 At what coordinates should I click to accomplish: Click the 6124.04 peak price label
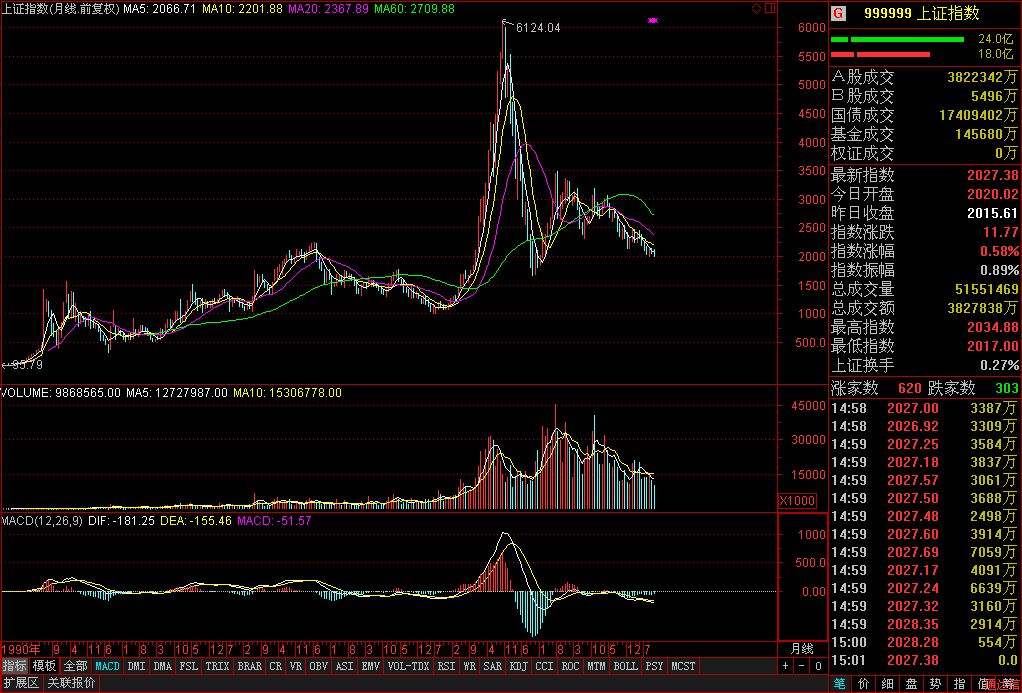click(x=538, y=28)
